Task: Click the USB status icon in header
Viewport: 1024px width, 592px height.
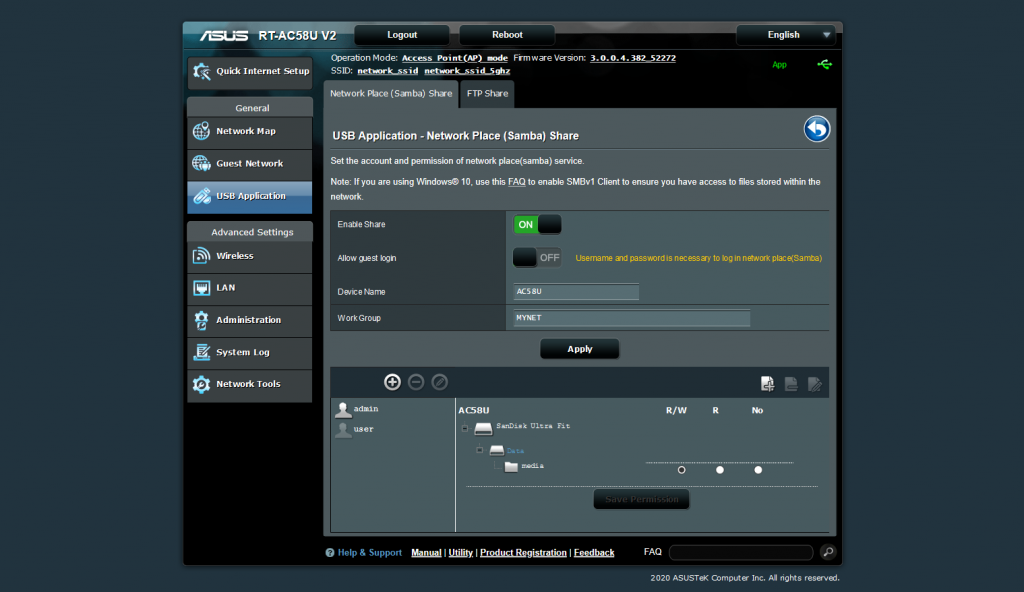Action: [824, 64]
